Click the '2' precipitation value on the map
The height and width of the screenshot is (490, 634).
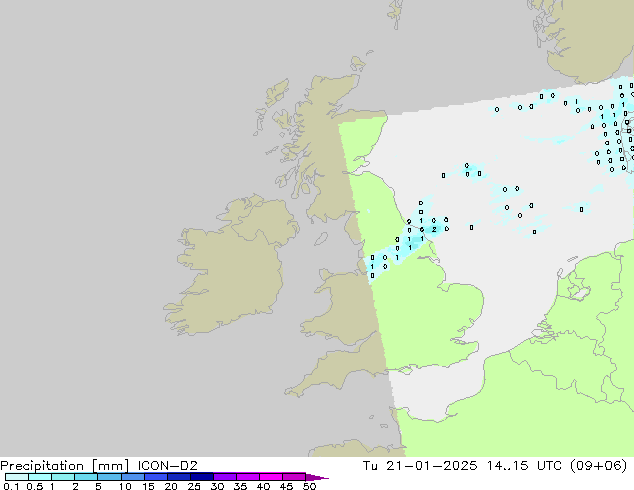434,230
